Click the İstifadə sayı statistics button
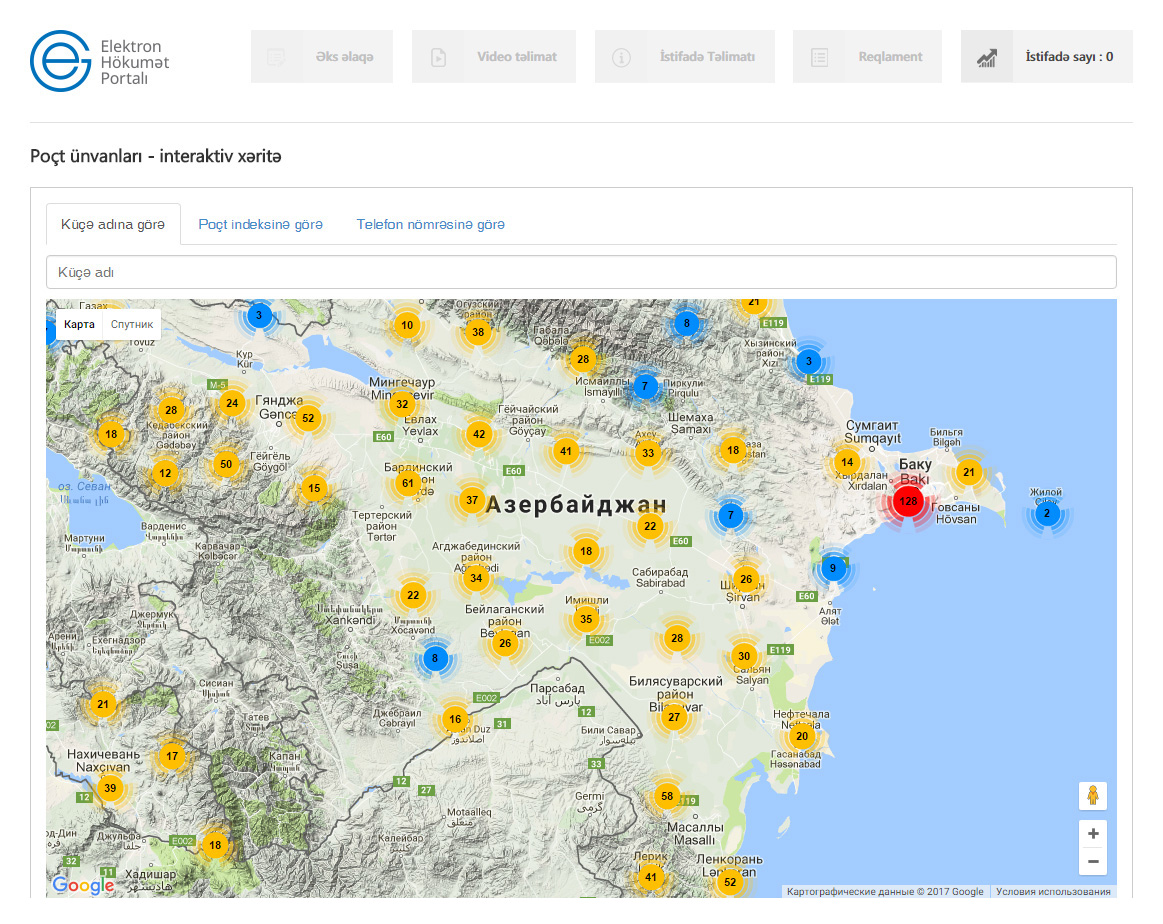The width and height of the screenshot is (1163, 924). [1047, 56]
